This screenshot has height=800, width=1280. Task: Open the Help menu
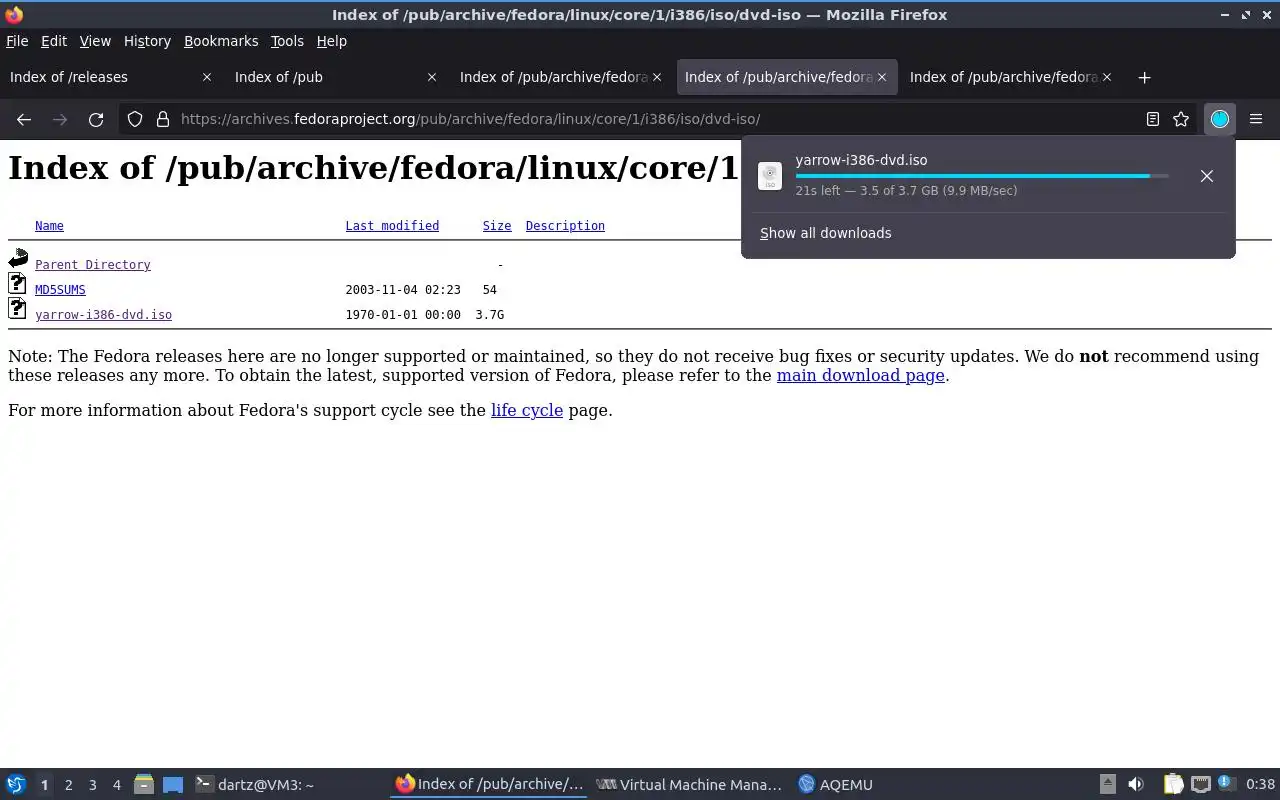point(332,41)
